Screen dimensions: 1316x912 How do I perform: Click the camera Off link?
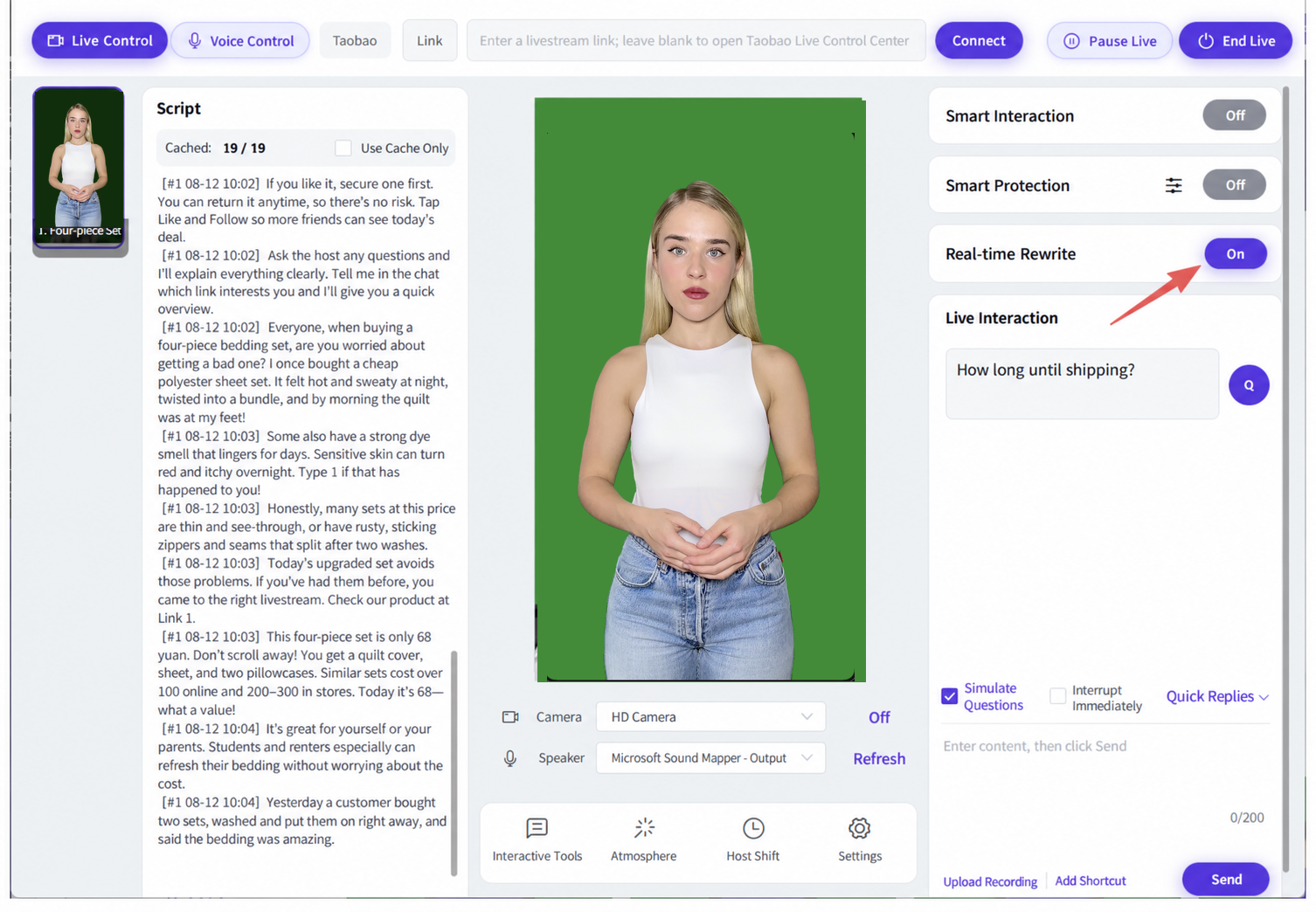[879, 717]
